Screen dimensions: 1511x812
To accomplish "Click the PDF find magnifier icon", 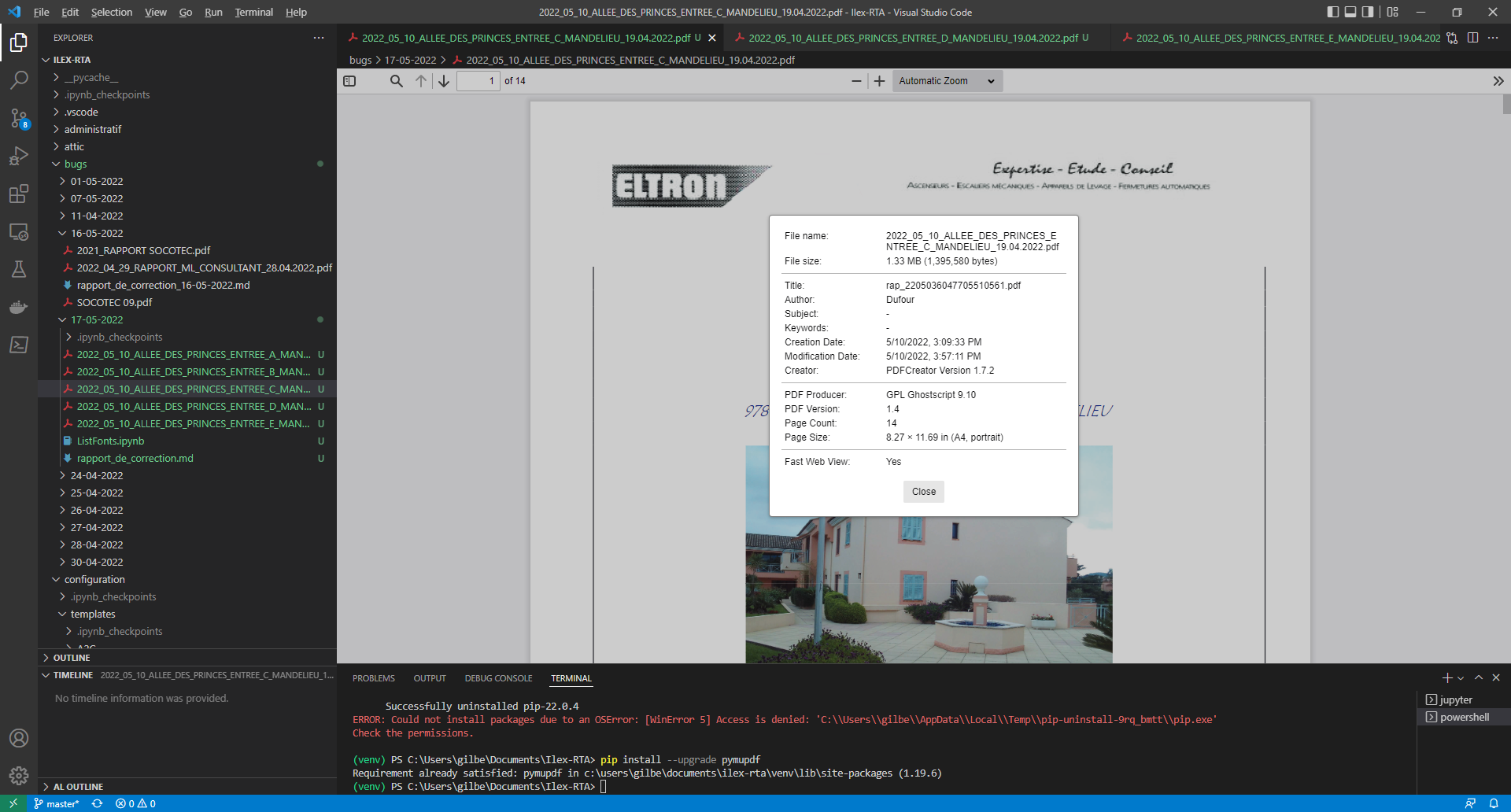I will pos(397,81).
